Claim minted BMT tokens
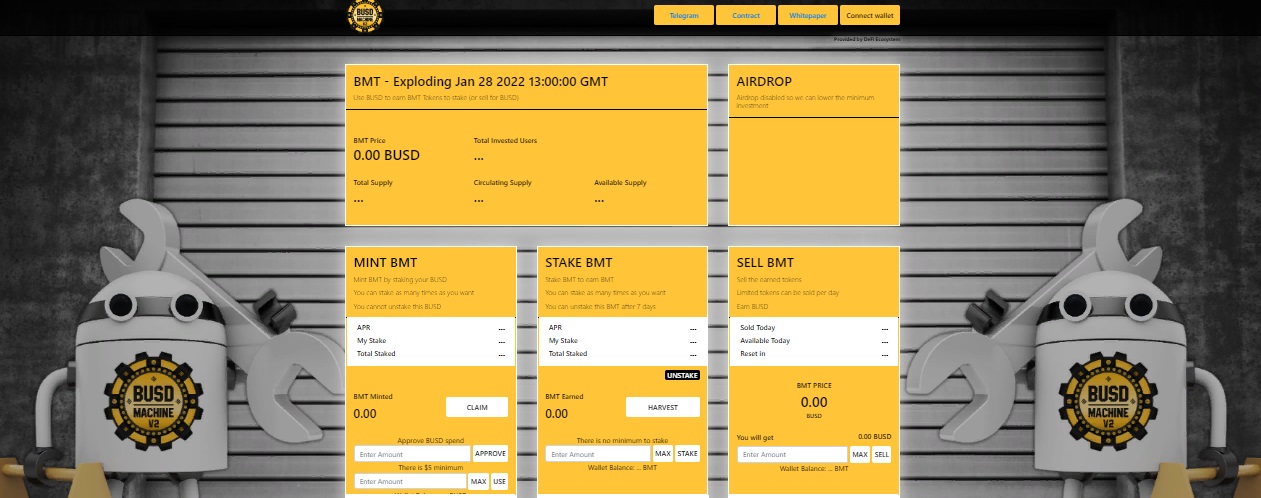 pyautogui.click(x=476, y=407)
